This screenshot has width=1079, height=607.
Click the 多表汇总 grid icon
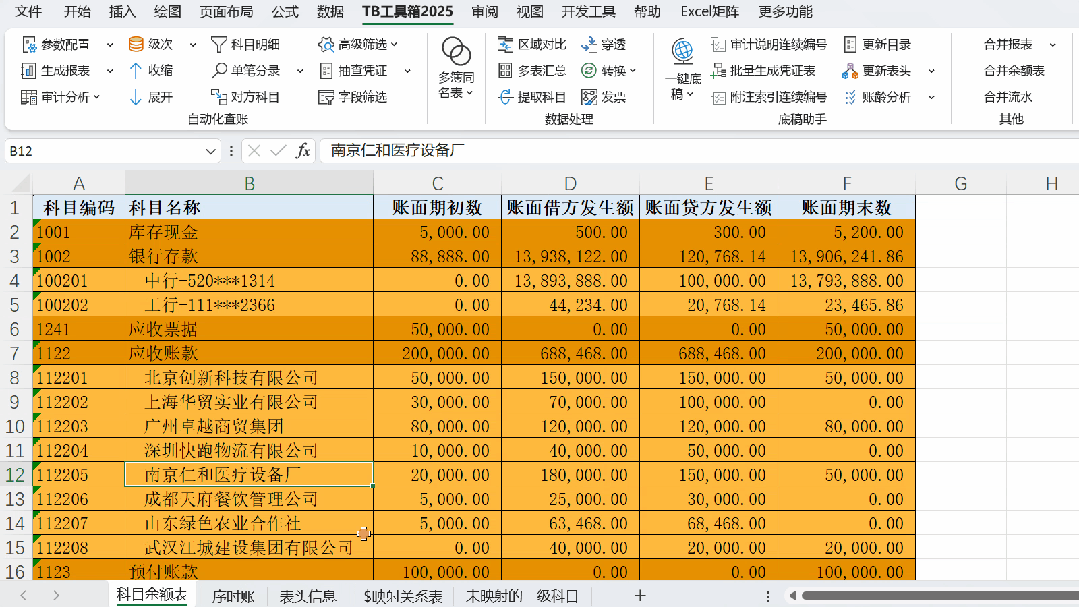click(x=506, y=71)
